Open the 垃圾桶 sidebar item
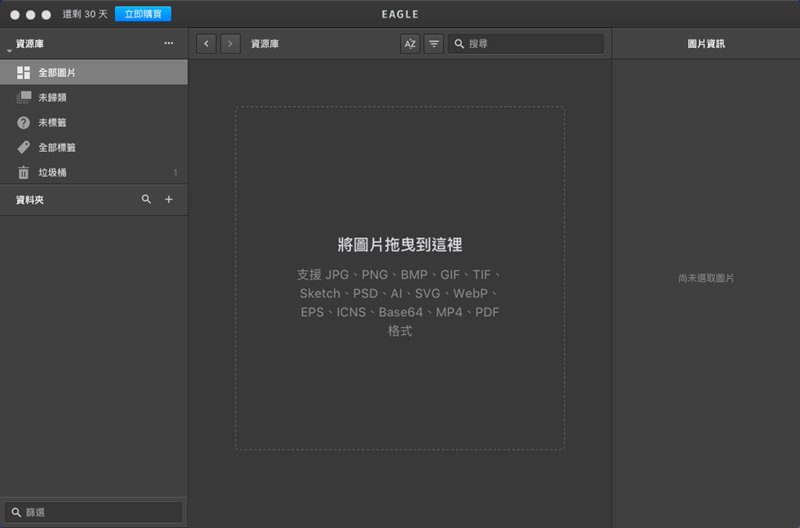Screen dimensions: 800x528 [52, 173]
